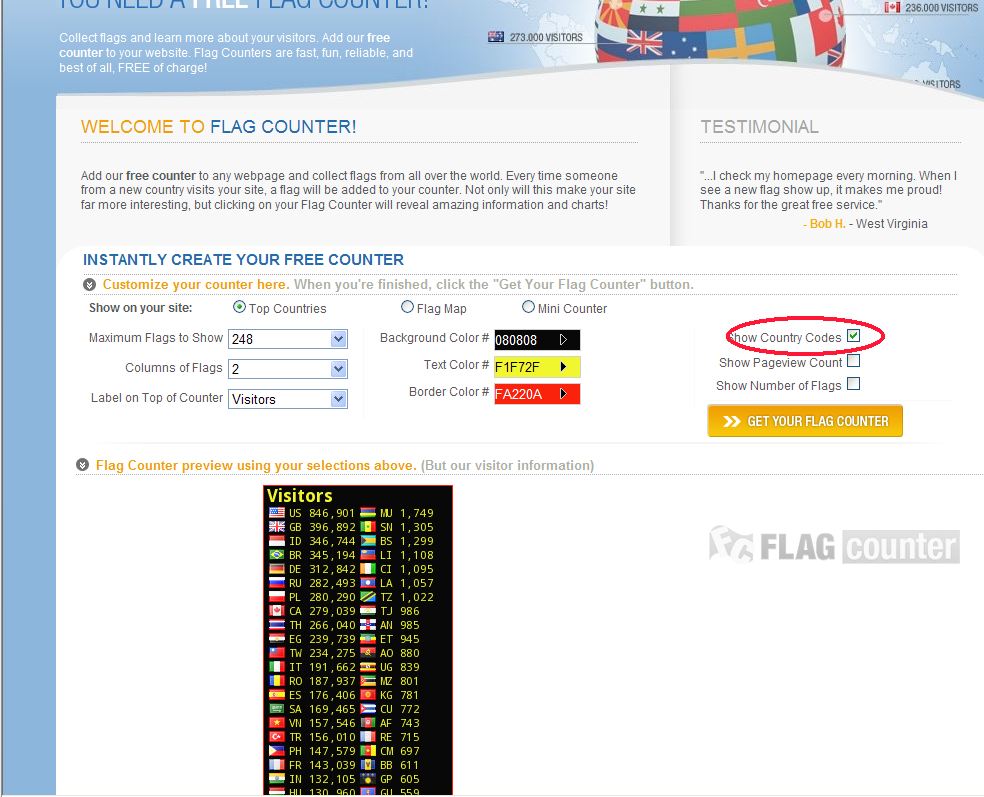Click the TW flag beside 234,275
This screenshot has height=797, width=984.
pos(277,653)
